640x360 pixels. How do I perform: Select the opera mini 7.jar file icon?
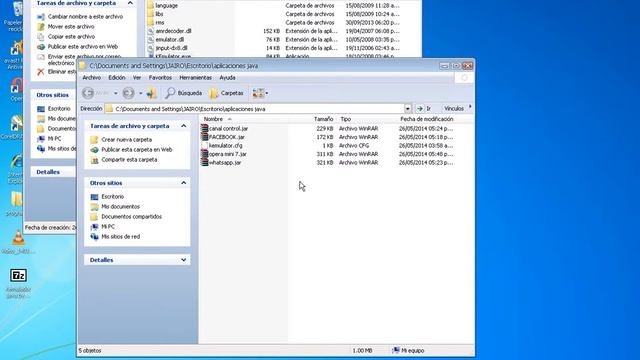[x=204, y=154]
